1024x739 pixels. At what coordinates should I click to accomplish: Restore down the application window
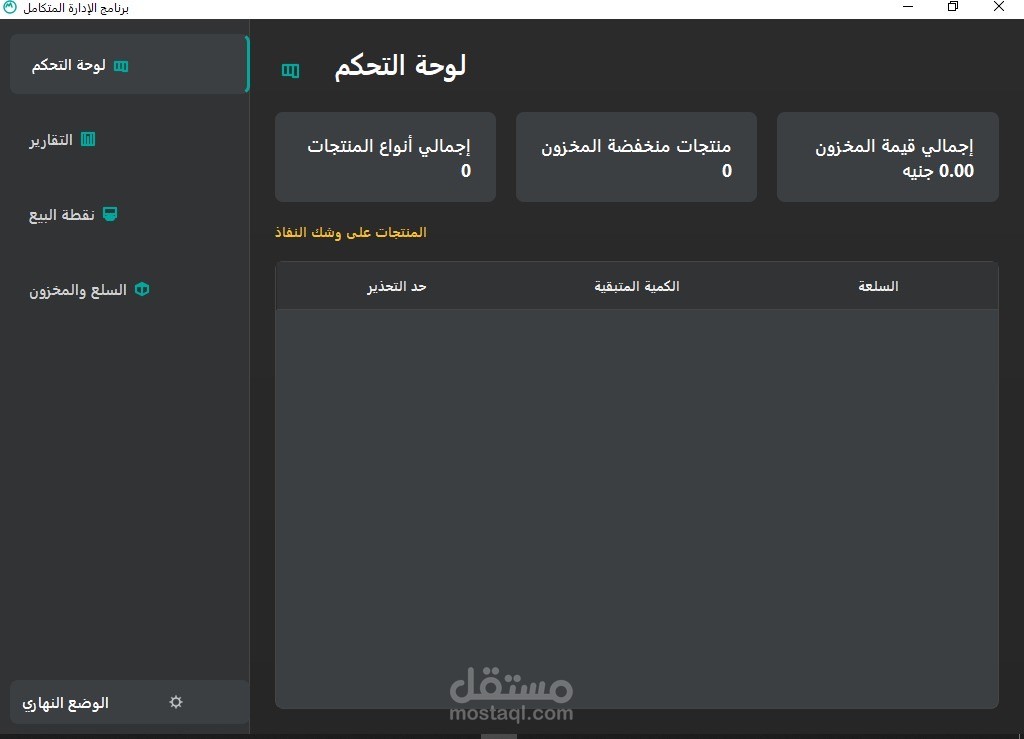click(953, 7)
